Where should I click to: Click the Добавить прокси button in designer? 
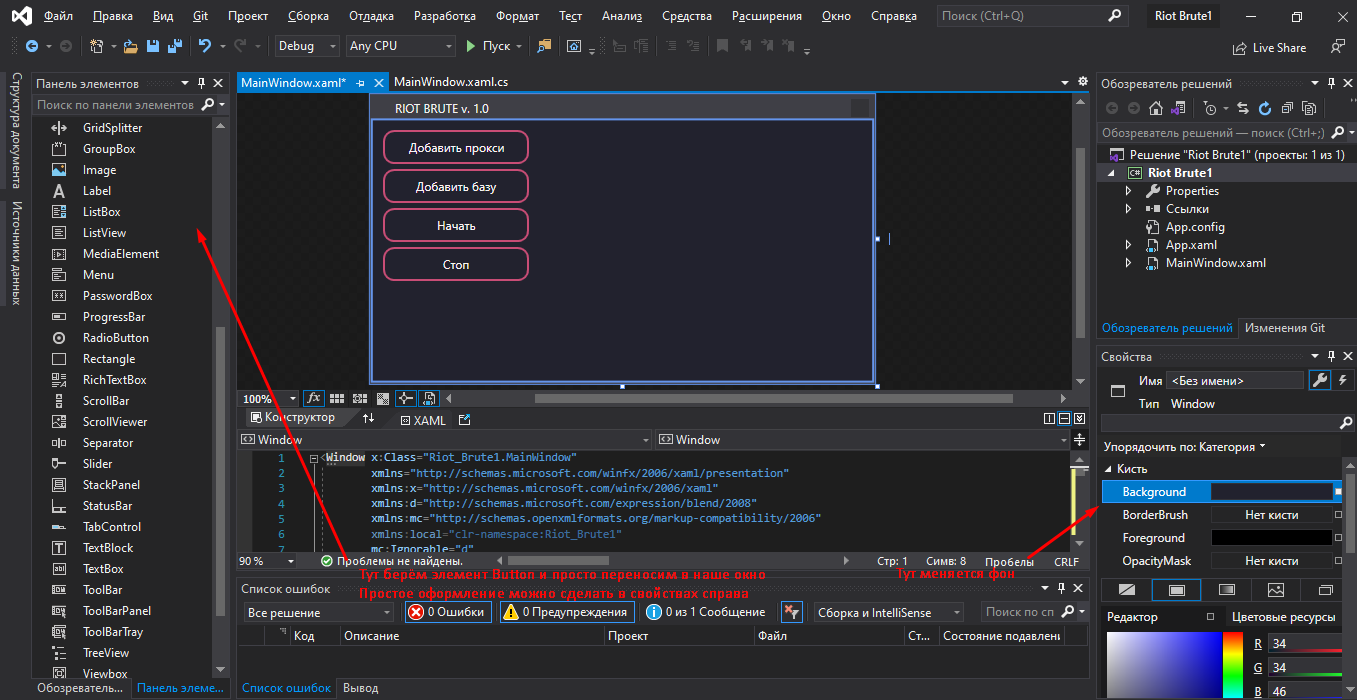pyautogui.click(x=456, y=148)
